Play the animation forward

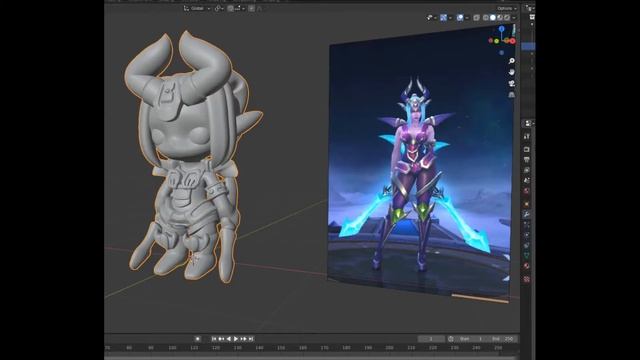tap(236, 339)
